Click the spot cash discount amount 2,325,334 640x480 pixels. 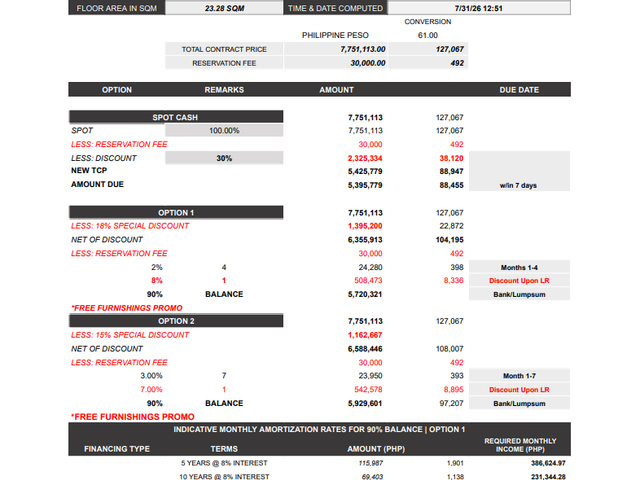(365, 158)
